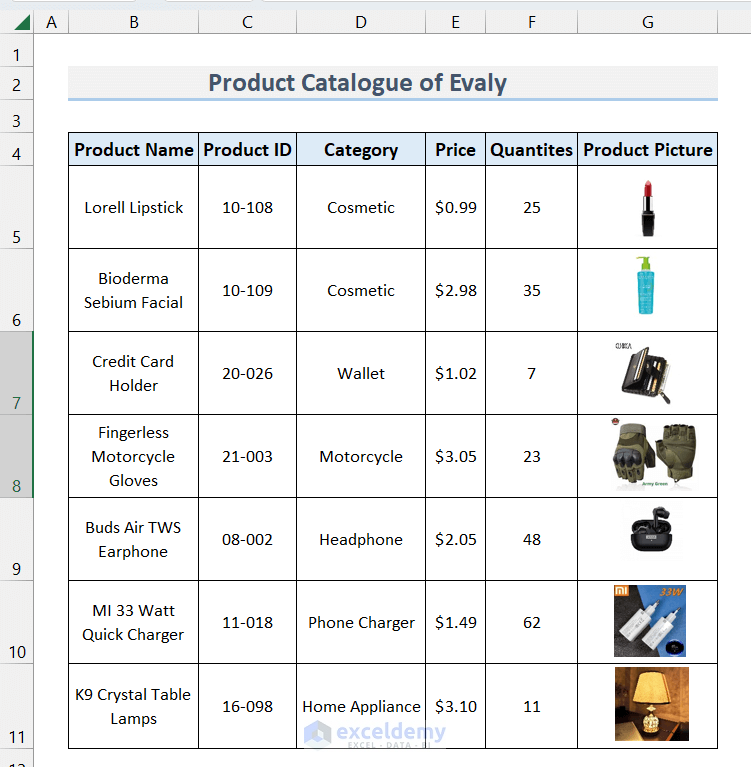Select column F header

(531, 22)
